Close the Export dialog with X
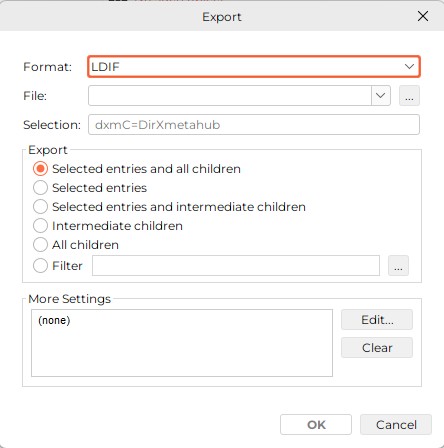This screenshot has height=448, width=444. click(x=423, y=16)
